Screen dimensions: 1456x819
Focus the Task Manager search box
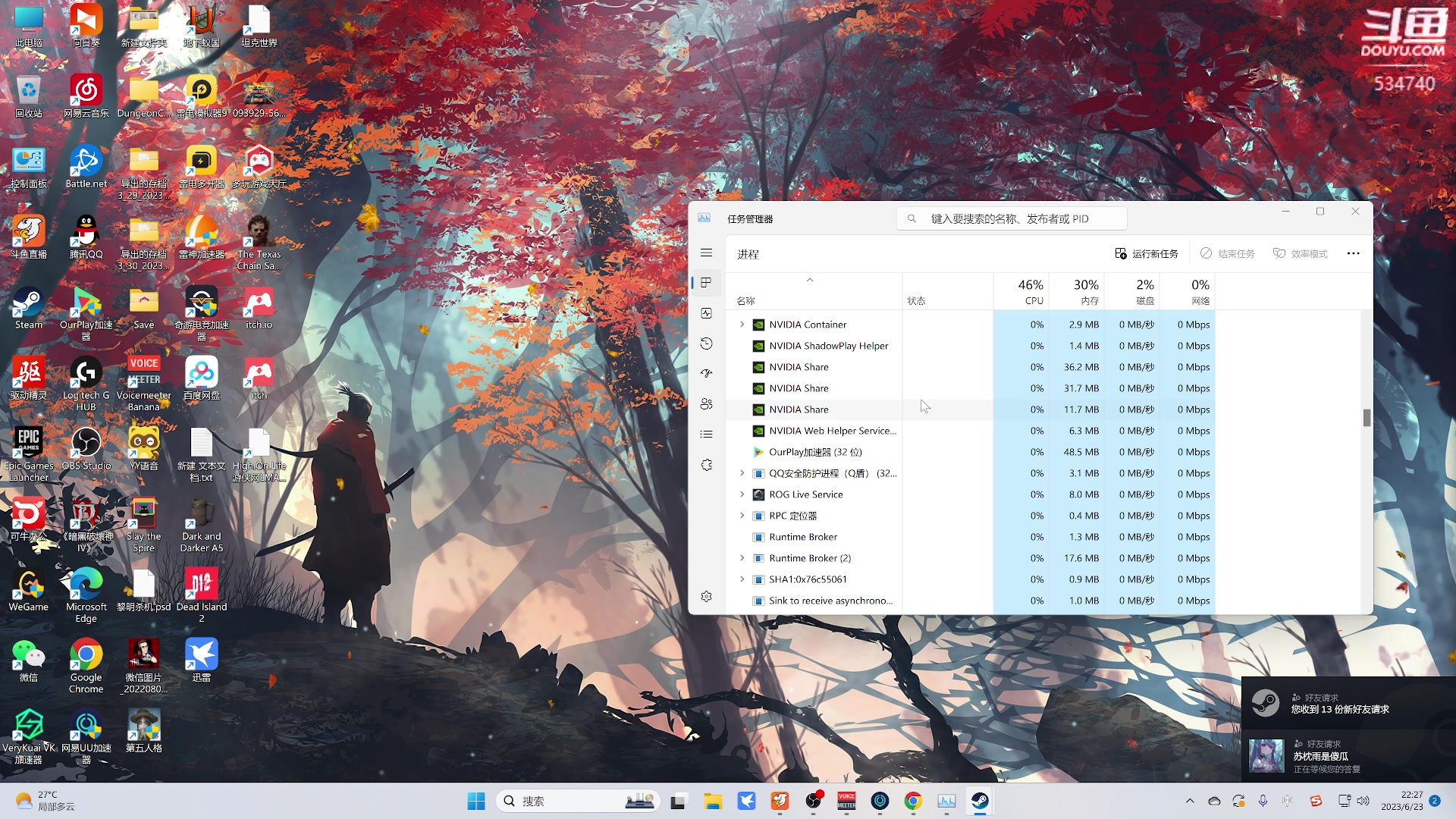coord(1012,219)
